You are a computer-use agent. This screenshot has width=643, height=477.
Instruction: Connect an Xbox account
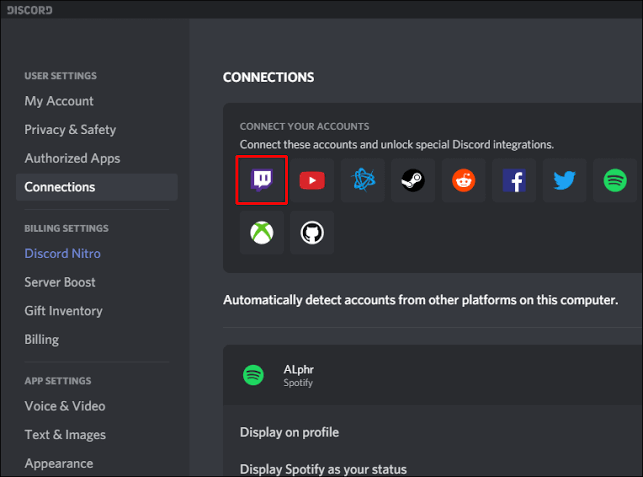pos(261,232)
